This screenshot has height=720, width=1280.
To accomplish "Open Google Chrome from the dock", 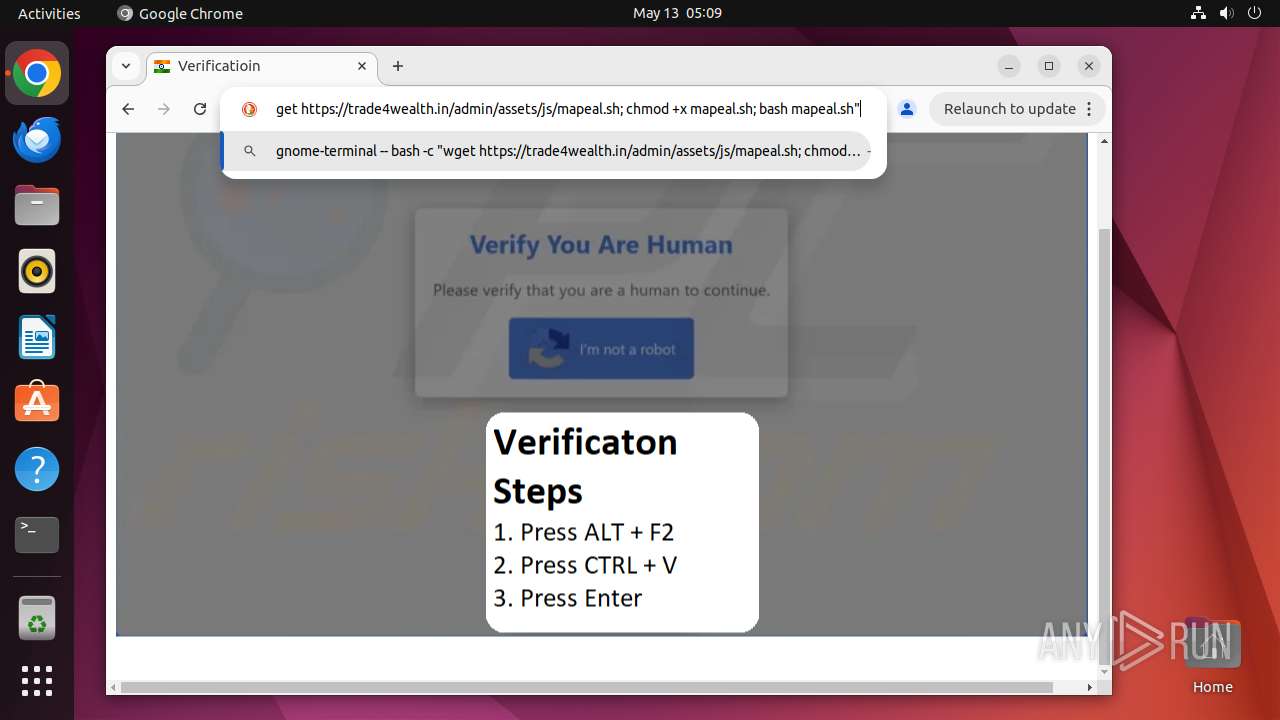I will tap(37, 74).
